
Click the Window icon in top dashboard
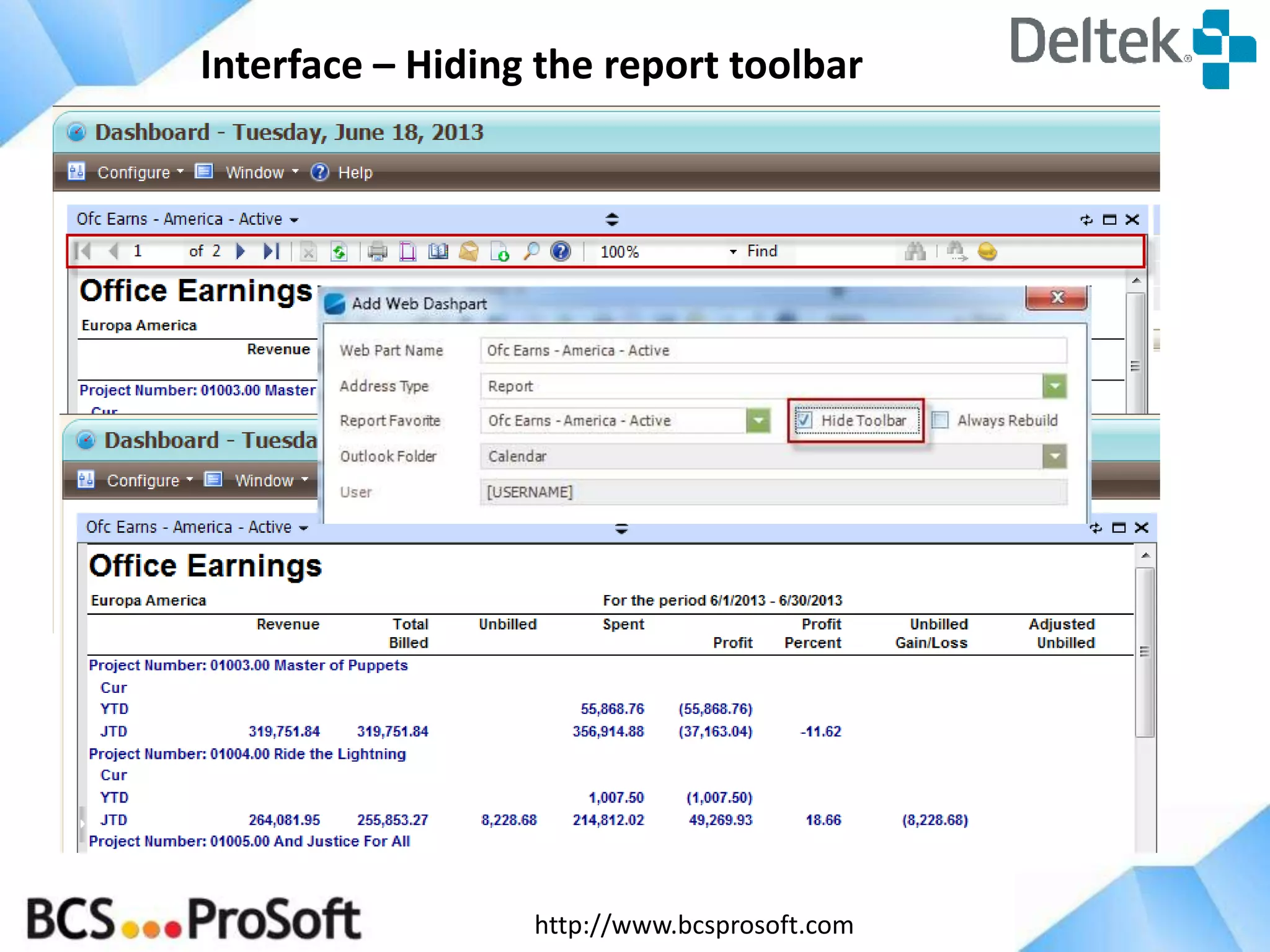point(204,171)
